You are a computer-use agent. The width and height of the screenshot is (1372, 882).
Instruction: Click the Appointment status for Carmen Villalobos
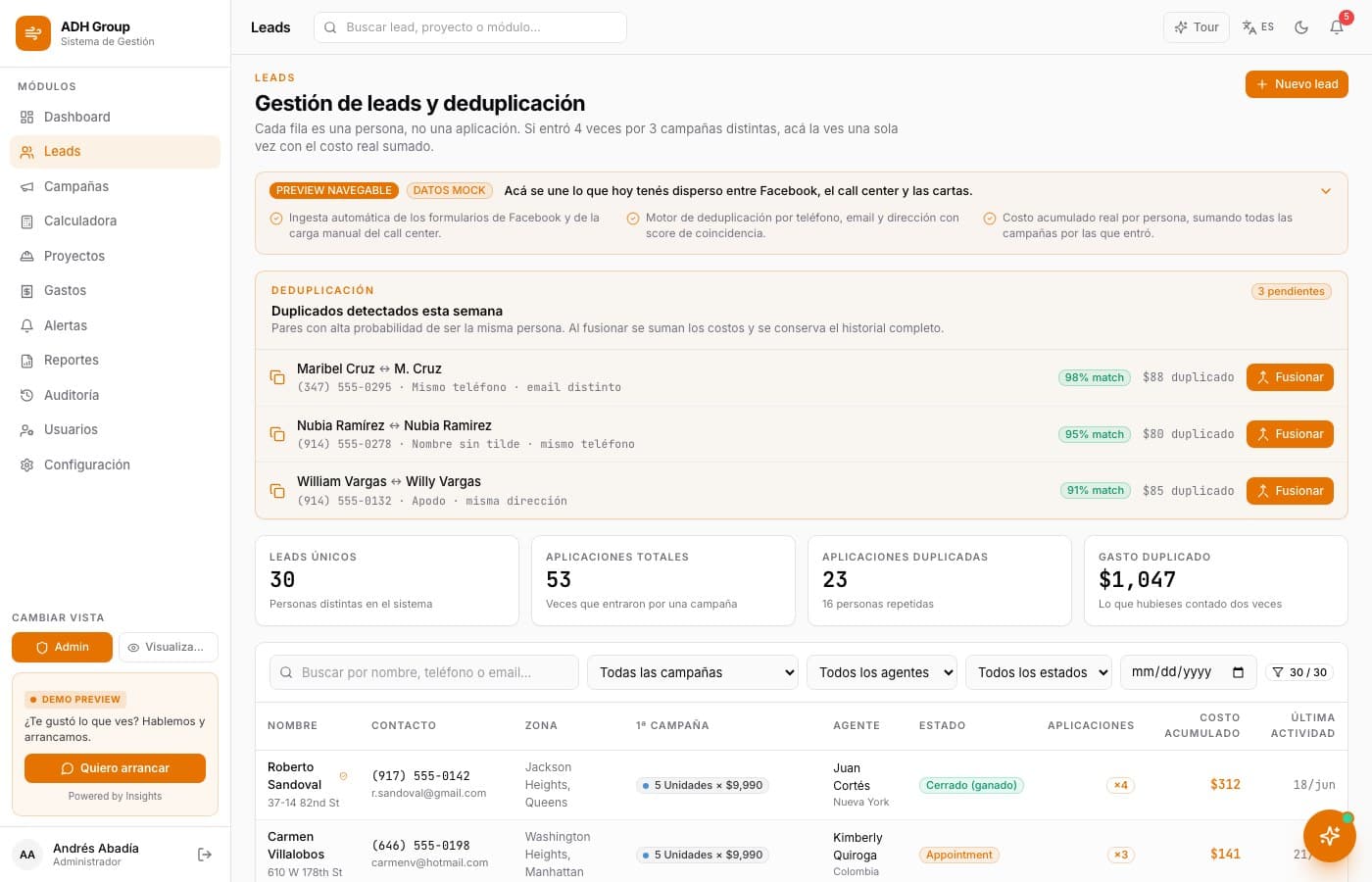tap(959, 855)
